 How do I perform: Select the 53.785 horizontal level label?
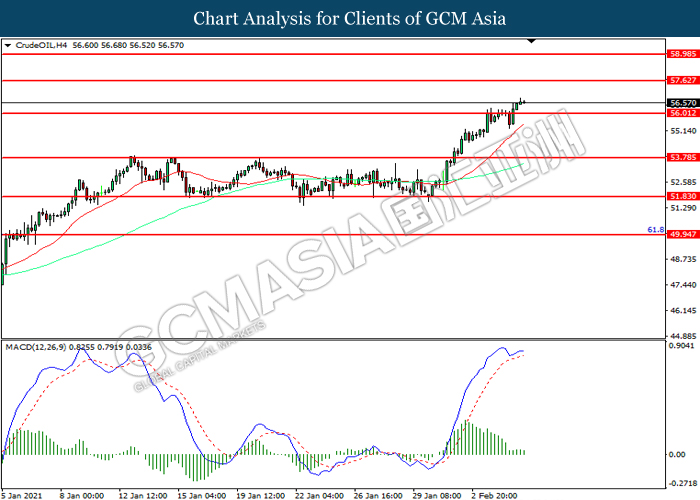(683, 157)
